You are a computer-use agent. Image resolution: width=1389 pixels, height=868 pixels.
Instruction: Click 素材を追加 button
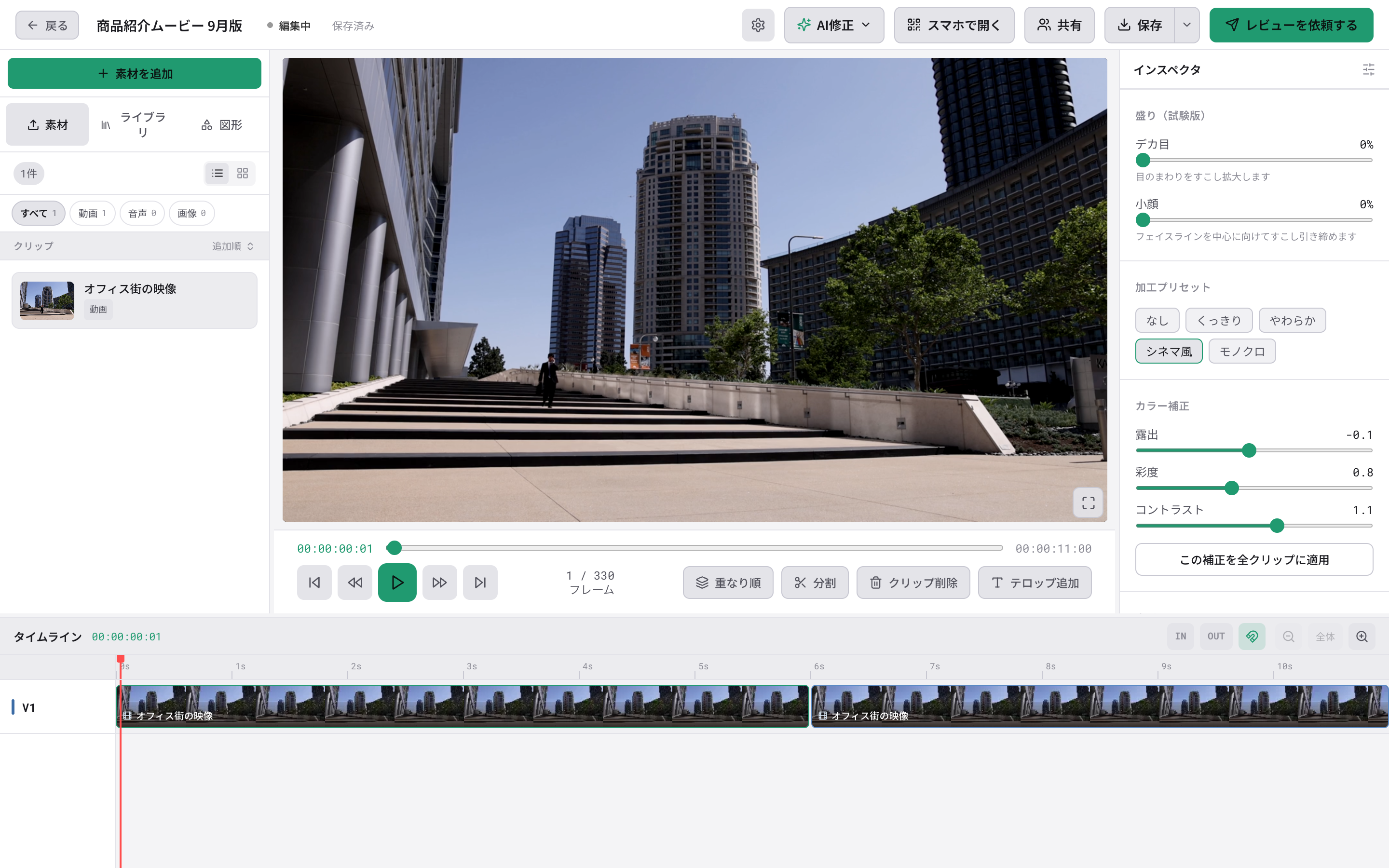click(134, 73)
